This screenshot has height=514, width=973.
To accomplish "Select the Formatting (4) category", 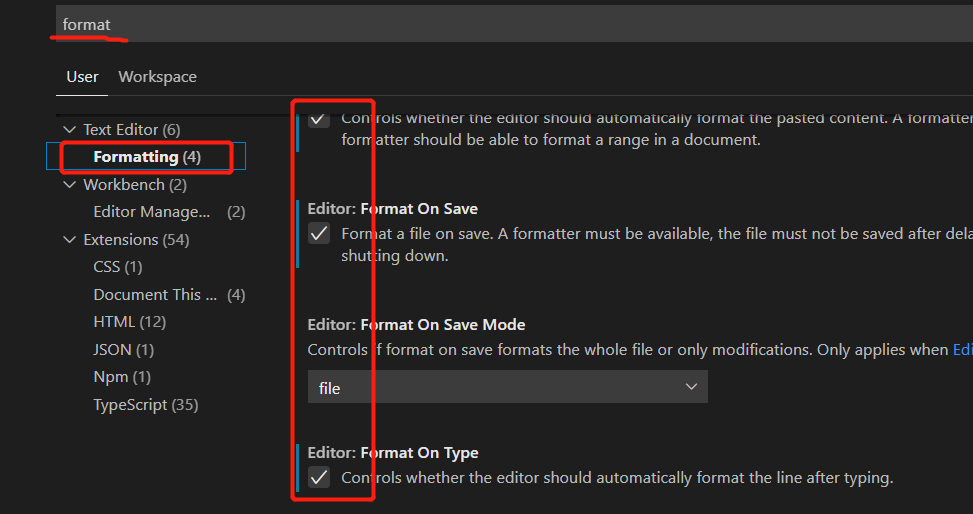I will (x=147, y=157).
